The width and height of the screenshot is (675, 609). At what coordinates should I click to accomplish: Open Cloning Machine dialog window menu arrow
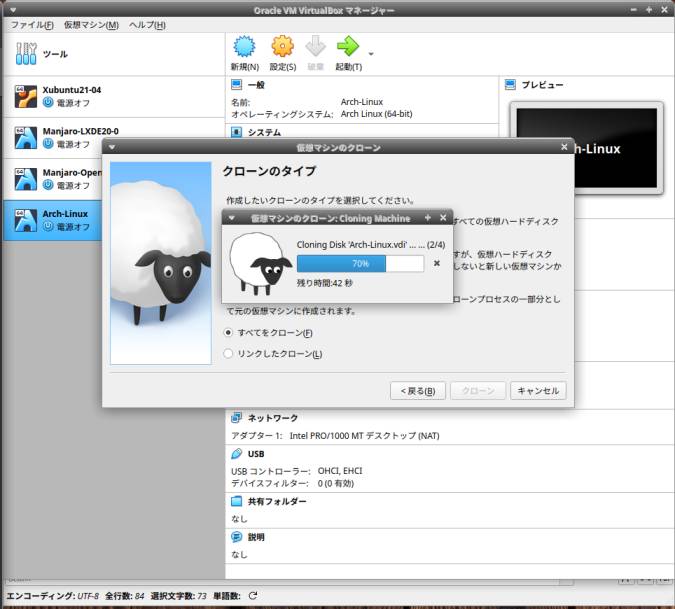232,218
